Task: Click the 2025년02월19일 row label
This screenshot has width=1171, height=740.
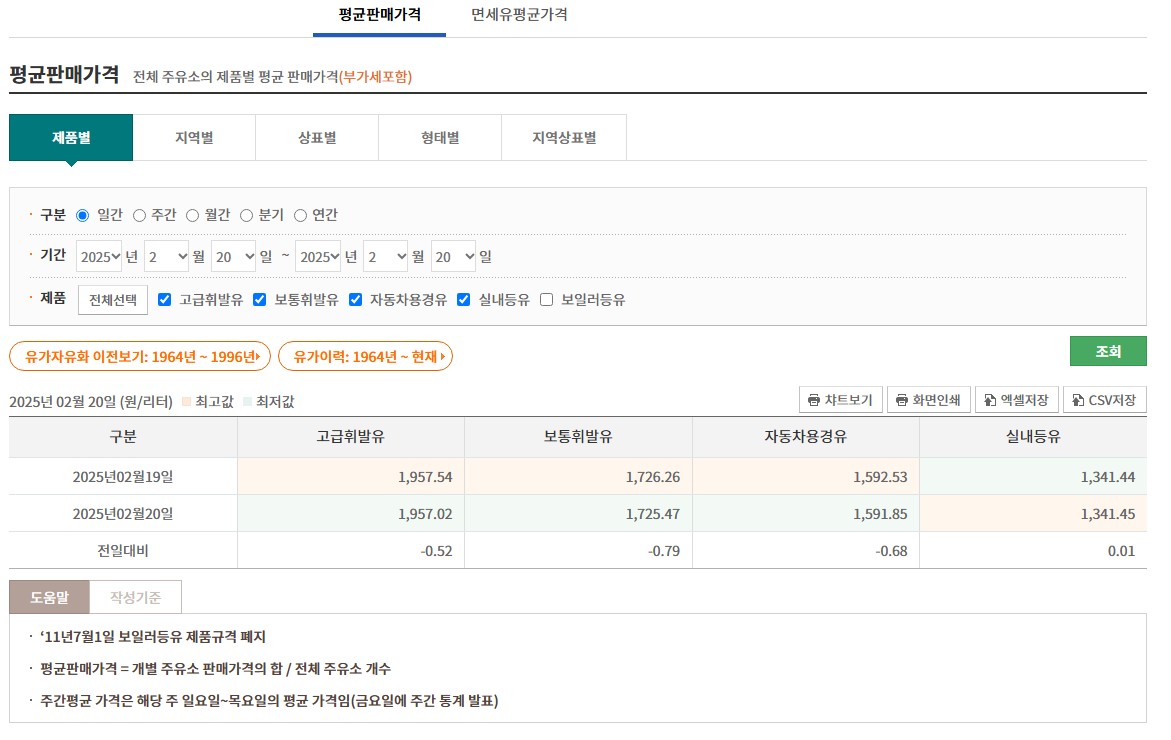Action: 123,476
